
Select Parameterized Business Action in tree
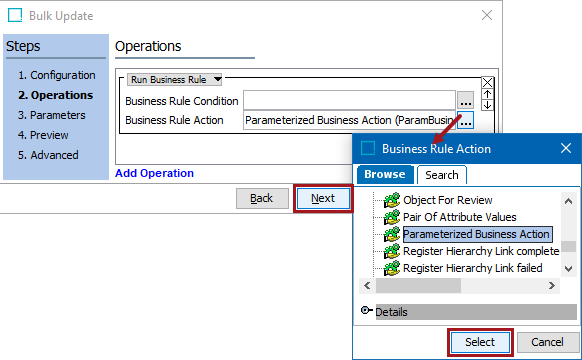click(478, 234)
